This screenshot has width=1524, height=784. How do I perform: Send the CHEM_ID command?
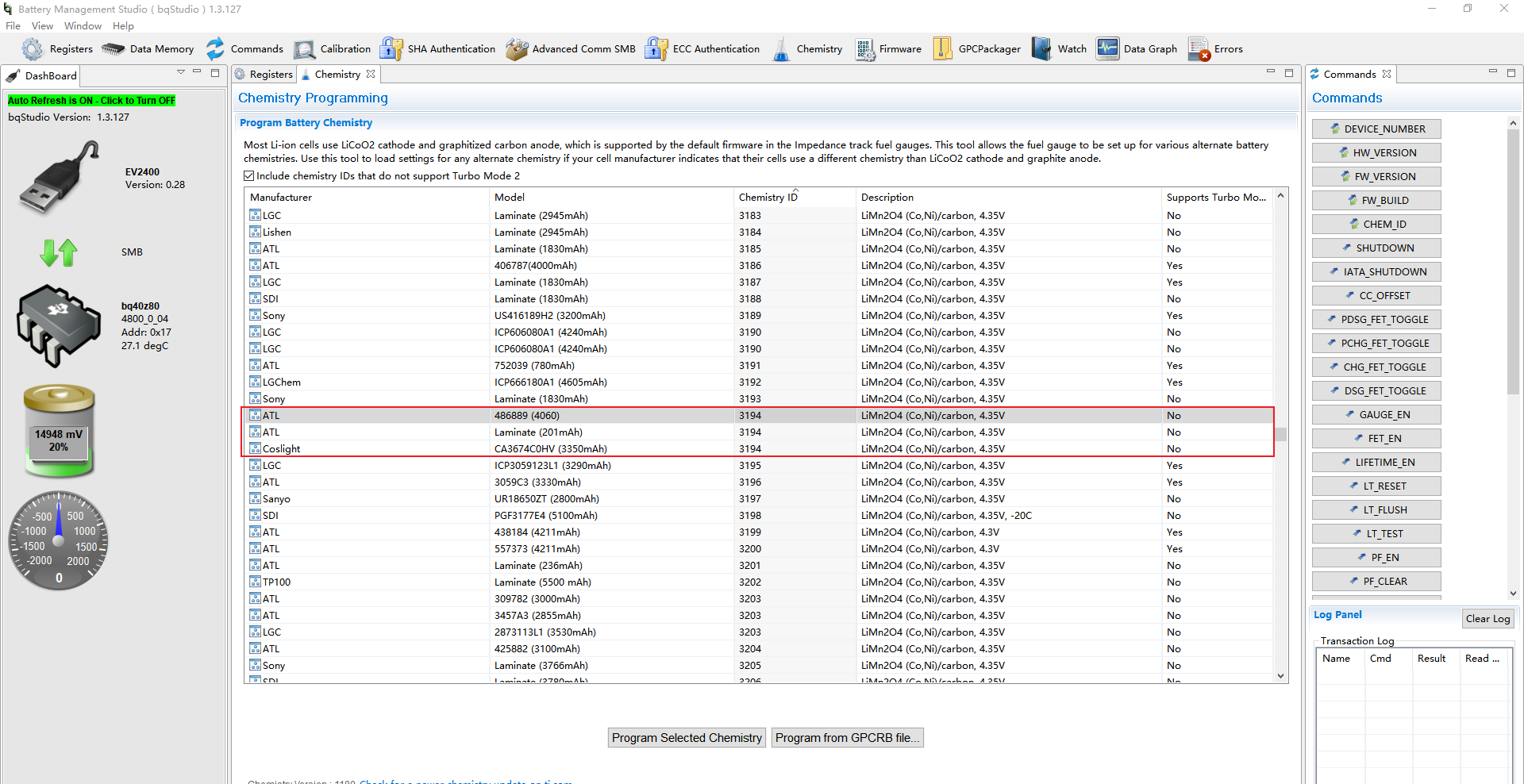1376,225
